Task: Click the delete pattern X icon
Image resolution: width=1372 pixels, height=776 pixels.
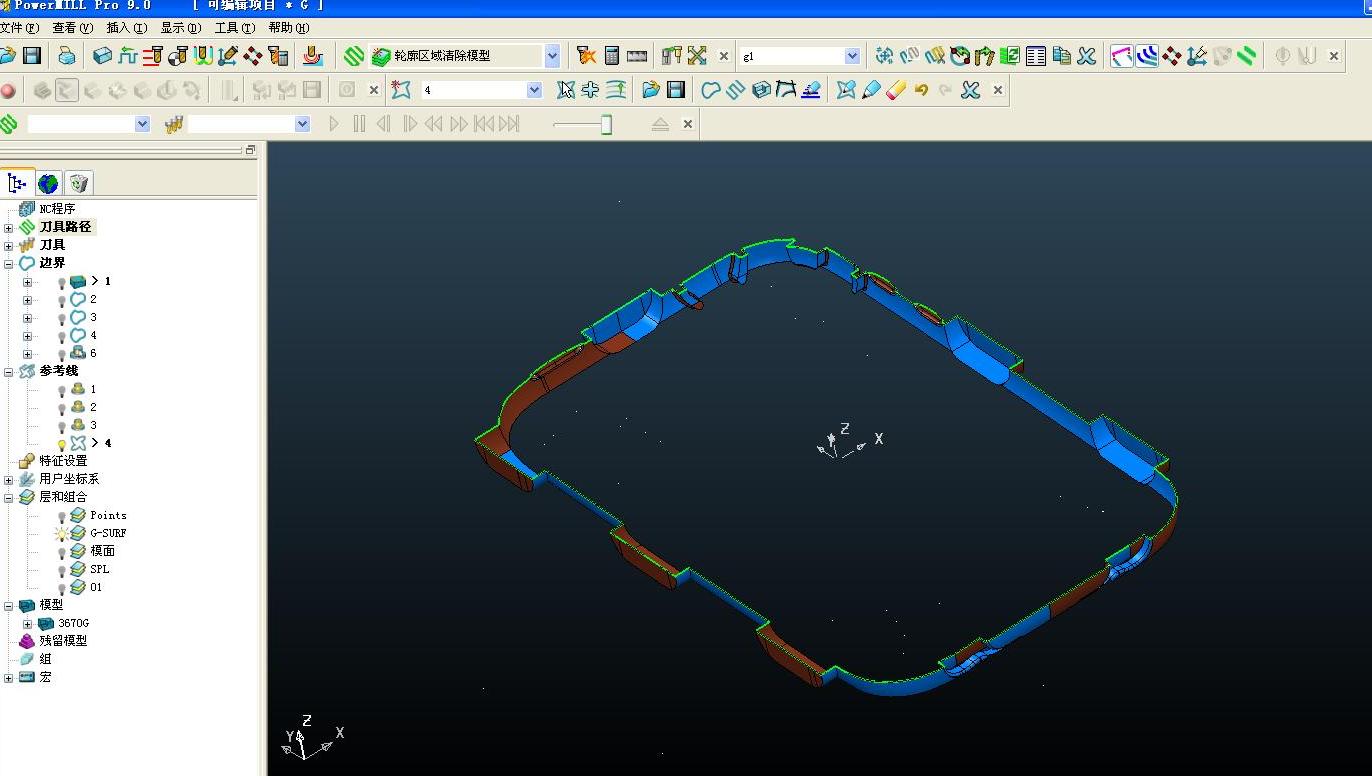Action: click(970, 90)
